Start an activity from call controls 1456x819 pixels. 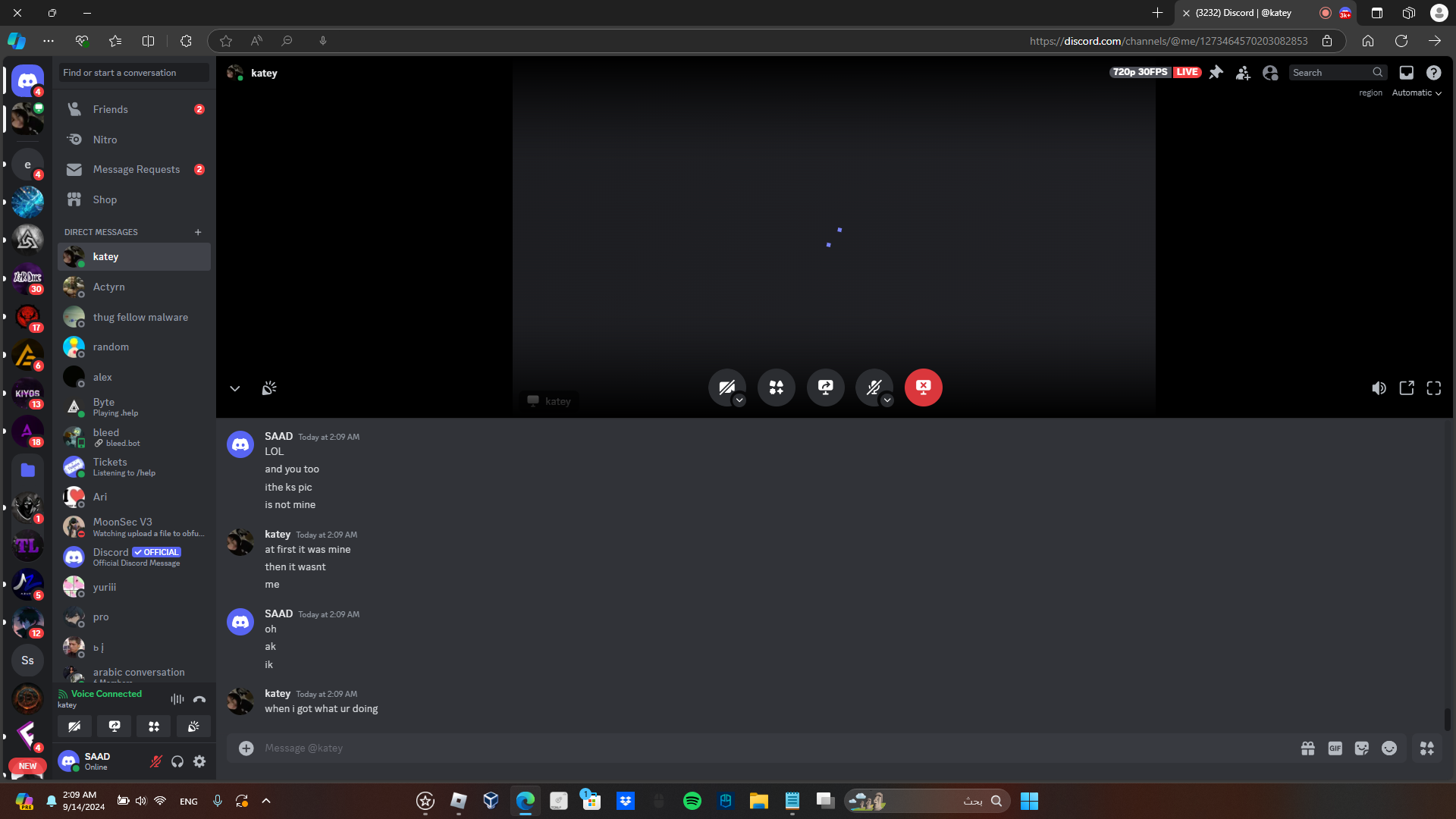click(x=776, y=388)
